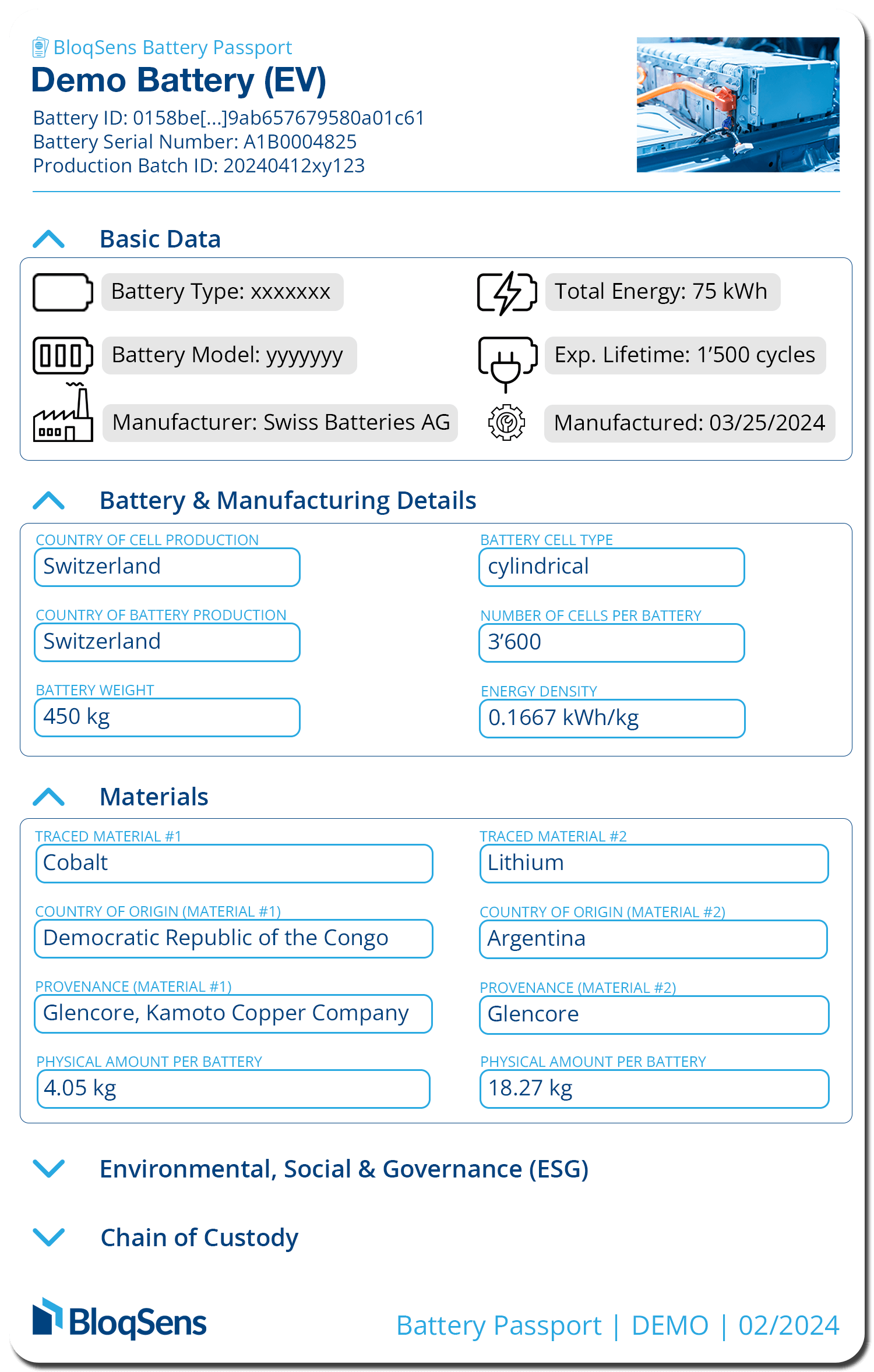Image resolution: width=874 pixels, height=1372 pixels.
Task: Select the Battery Weight 450 kg field
Action: [167, 717]
